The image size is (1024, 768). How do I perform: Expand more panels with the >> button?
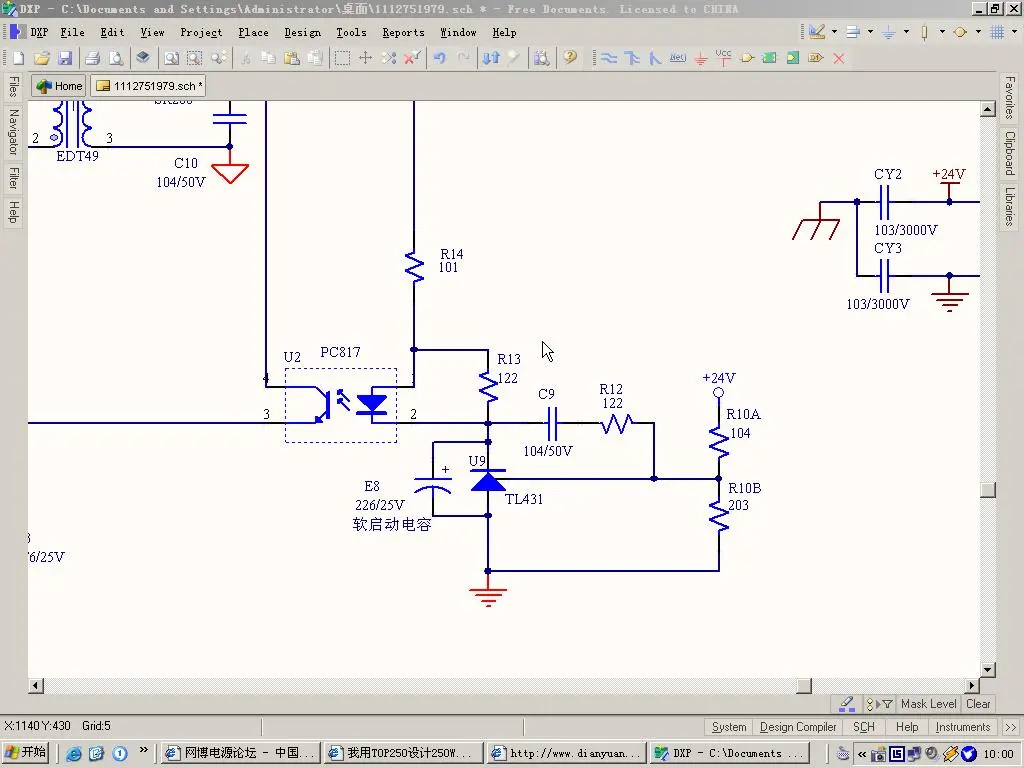tap(1011, 727)
